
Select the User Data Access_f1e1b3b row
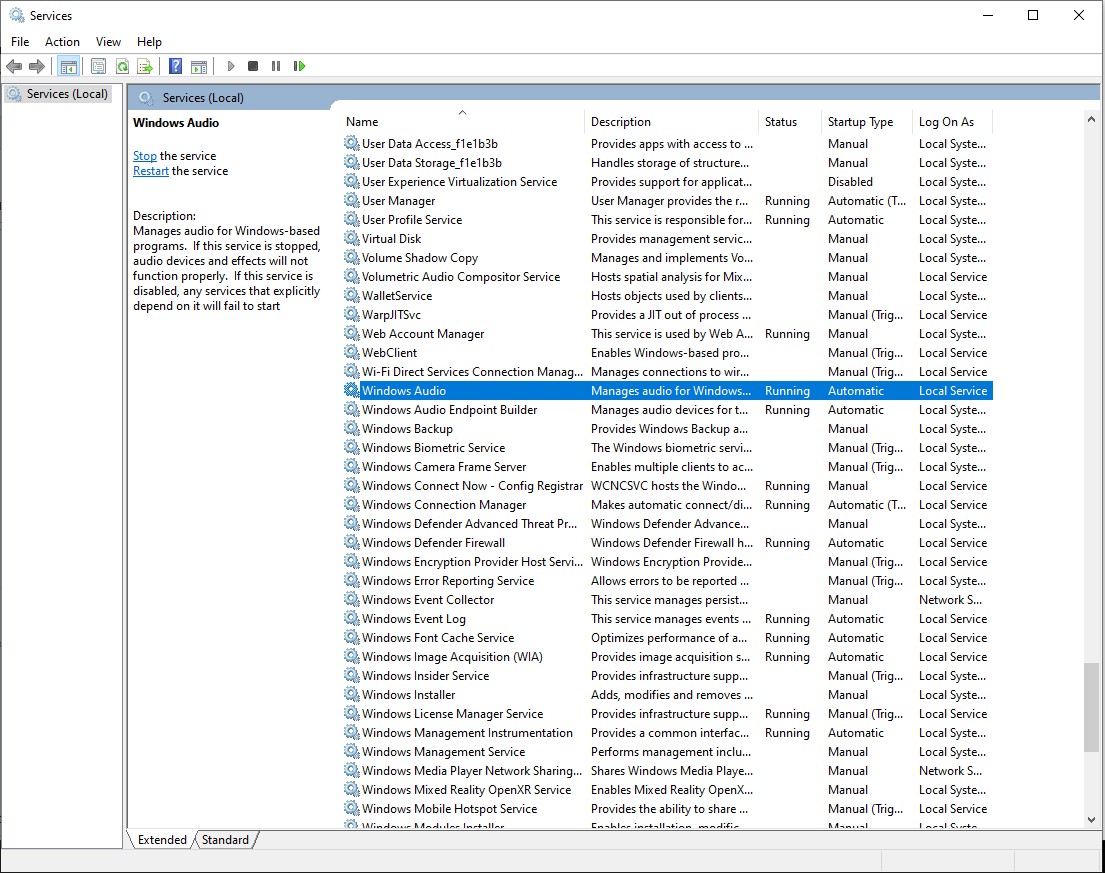(x=668, y=144)
